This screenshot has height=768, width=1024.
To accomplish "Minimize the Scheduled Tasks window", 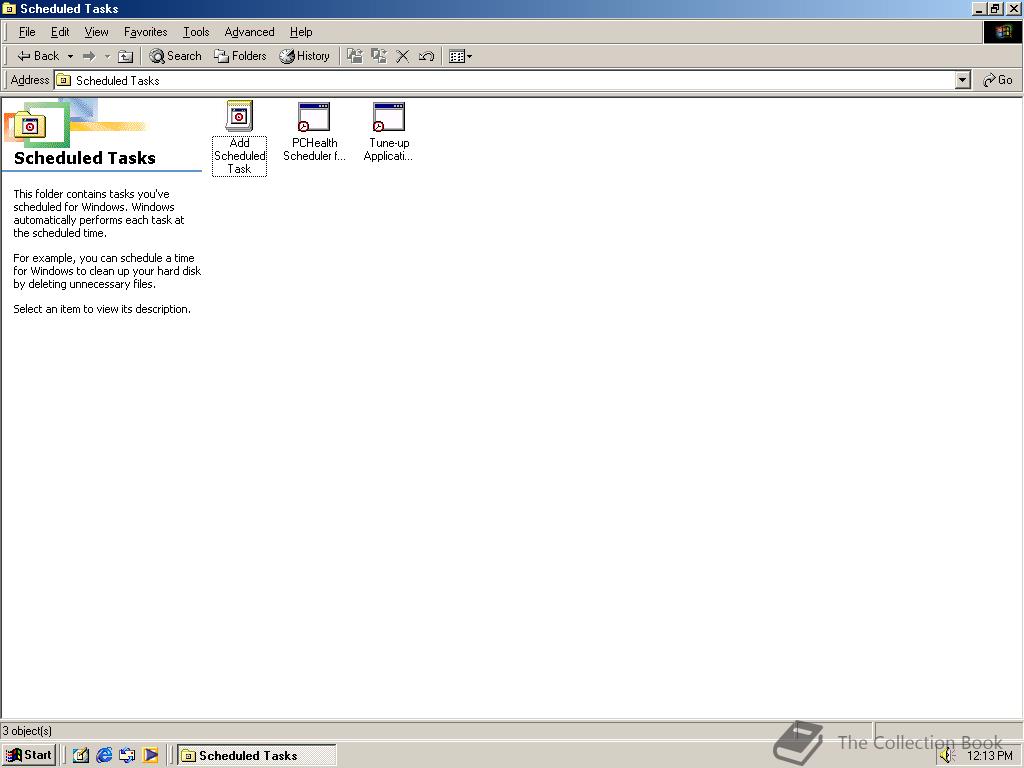I will pyautogui.click(x=980, y=8).
